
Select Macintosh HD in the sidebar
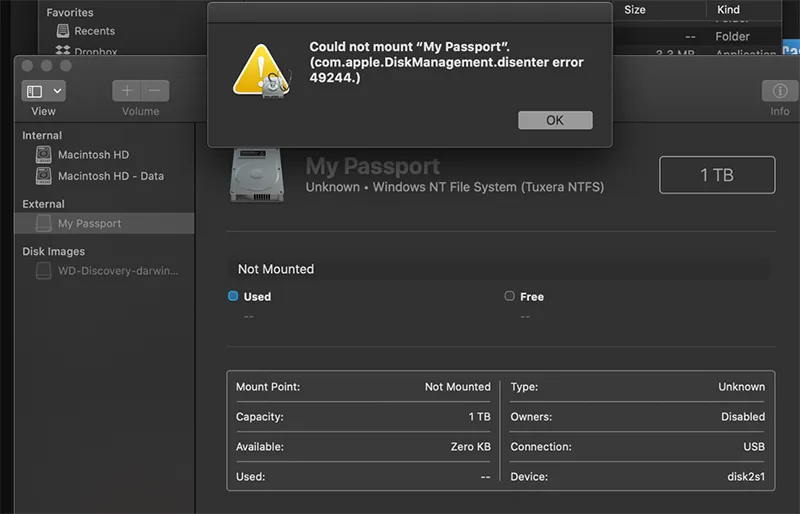click(x=93, y=155)
